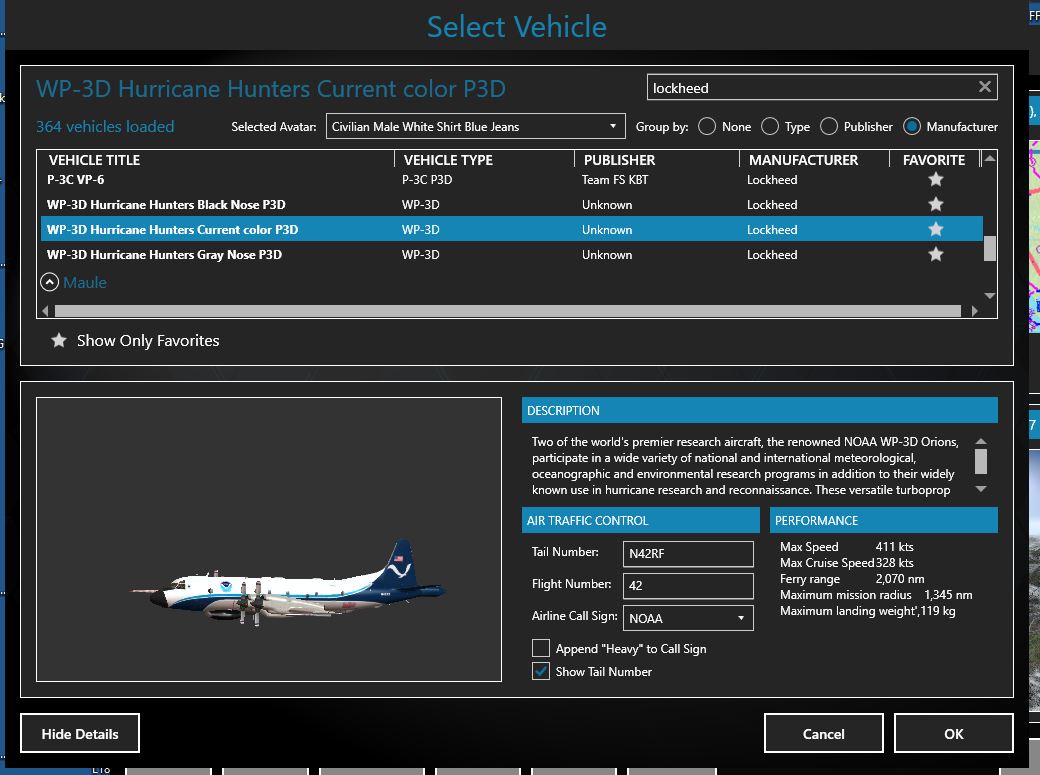This screenshot has height=775, width=1040.
Task: Uncheck Show Tail Number checkbox
Action: click(541, 671)
